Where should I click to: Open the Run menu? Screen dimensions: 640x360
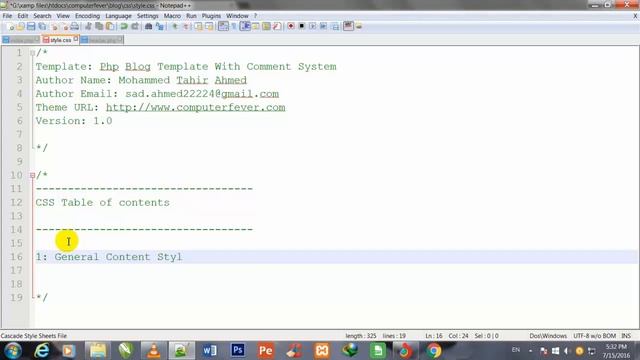[x=191, y=16]
